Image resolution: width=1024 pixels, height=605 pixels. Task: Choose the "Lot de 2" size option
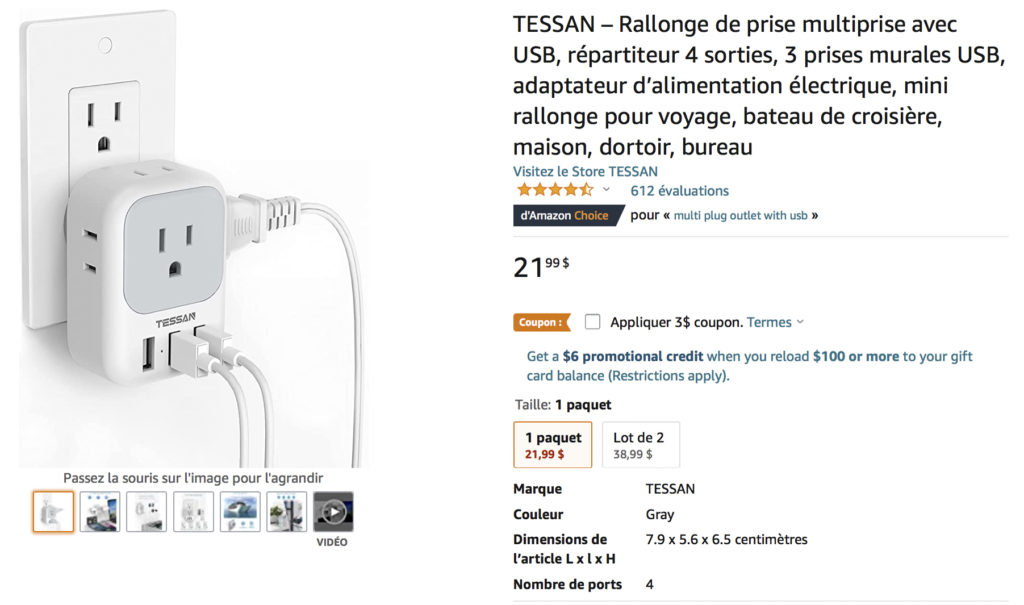[640, 445]
